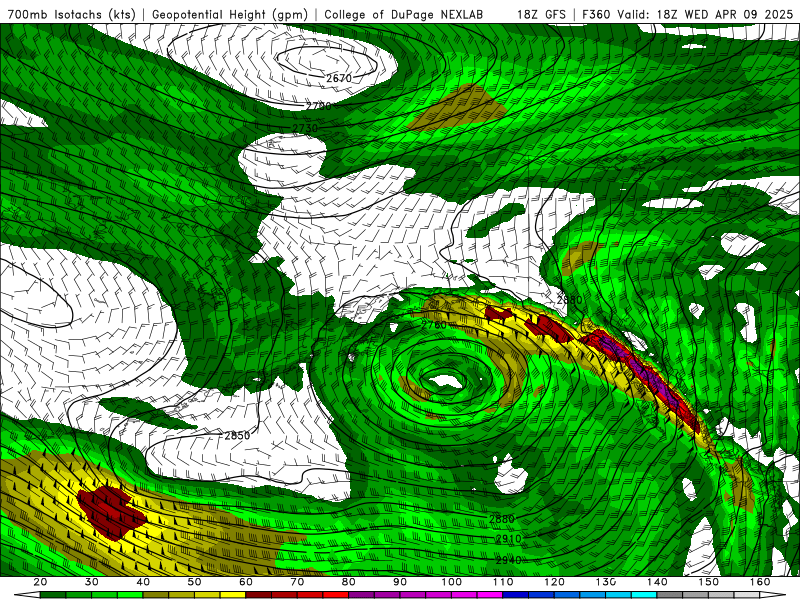Click the 70 kt legend label
The image size is (800, 600).
[297, 582]
